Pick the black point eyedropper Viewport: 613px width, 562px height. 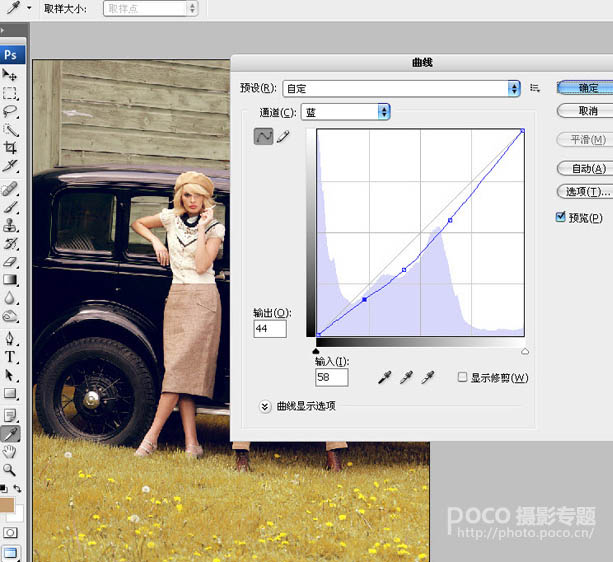click(384, 377)
